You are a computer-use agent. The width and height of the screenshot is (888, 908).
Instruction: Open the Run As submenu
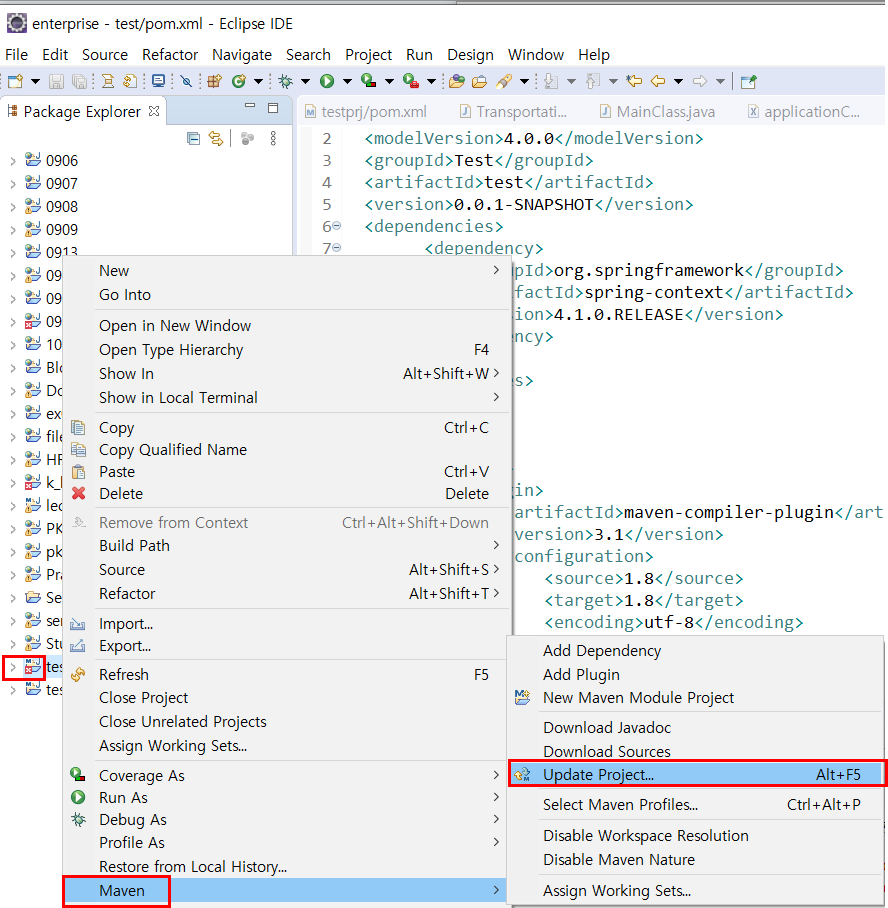click(287, 798)
